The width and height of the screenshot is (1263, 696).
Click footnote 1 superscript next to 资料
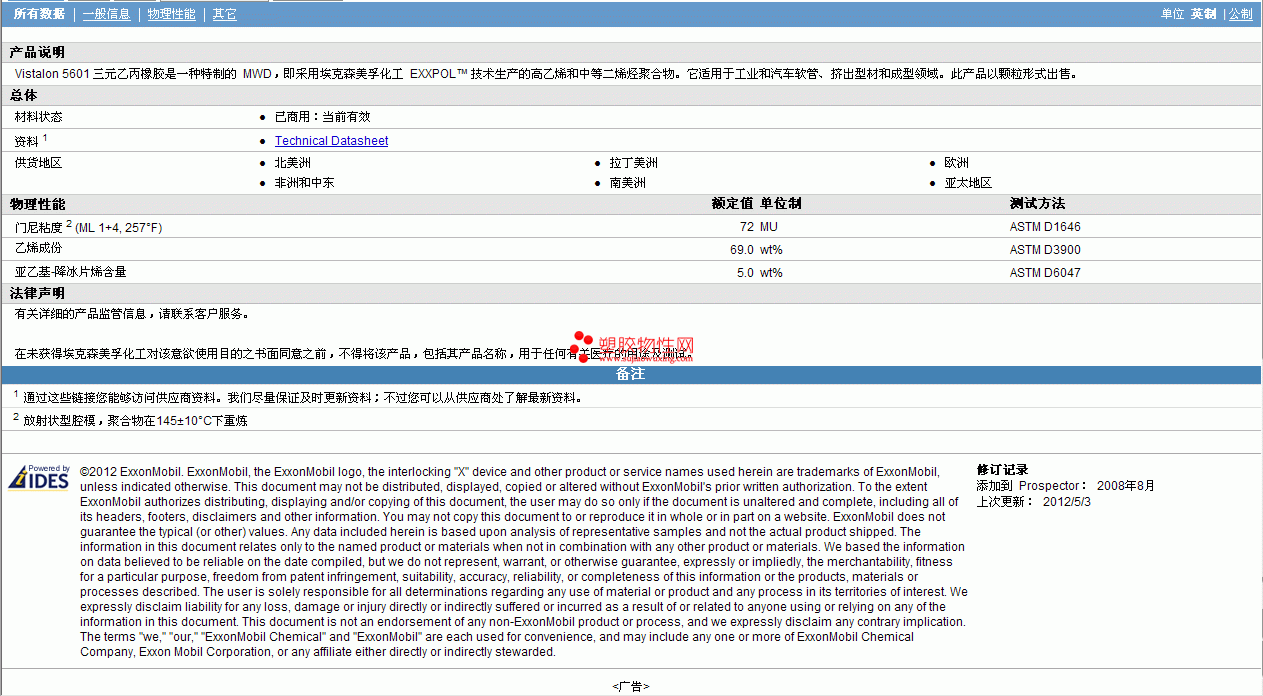(x=45, y=138)
